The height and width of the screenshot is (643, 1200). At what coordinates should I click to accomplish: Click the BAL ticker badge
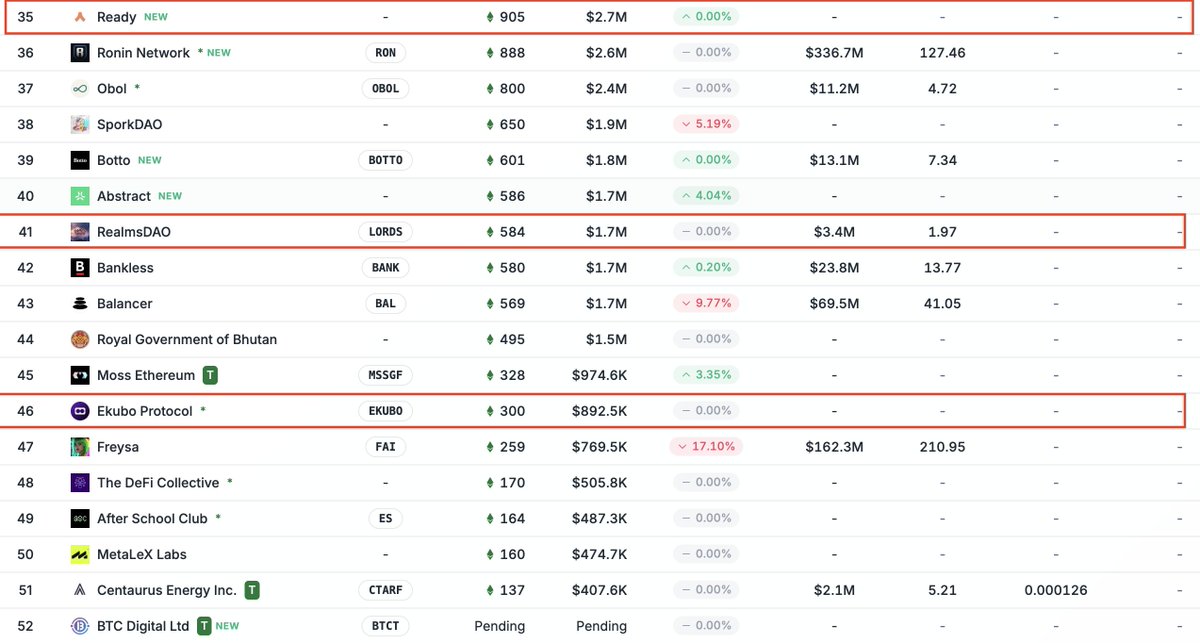(385, 304)
